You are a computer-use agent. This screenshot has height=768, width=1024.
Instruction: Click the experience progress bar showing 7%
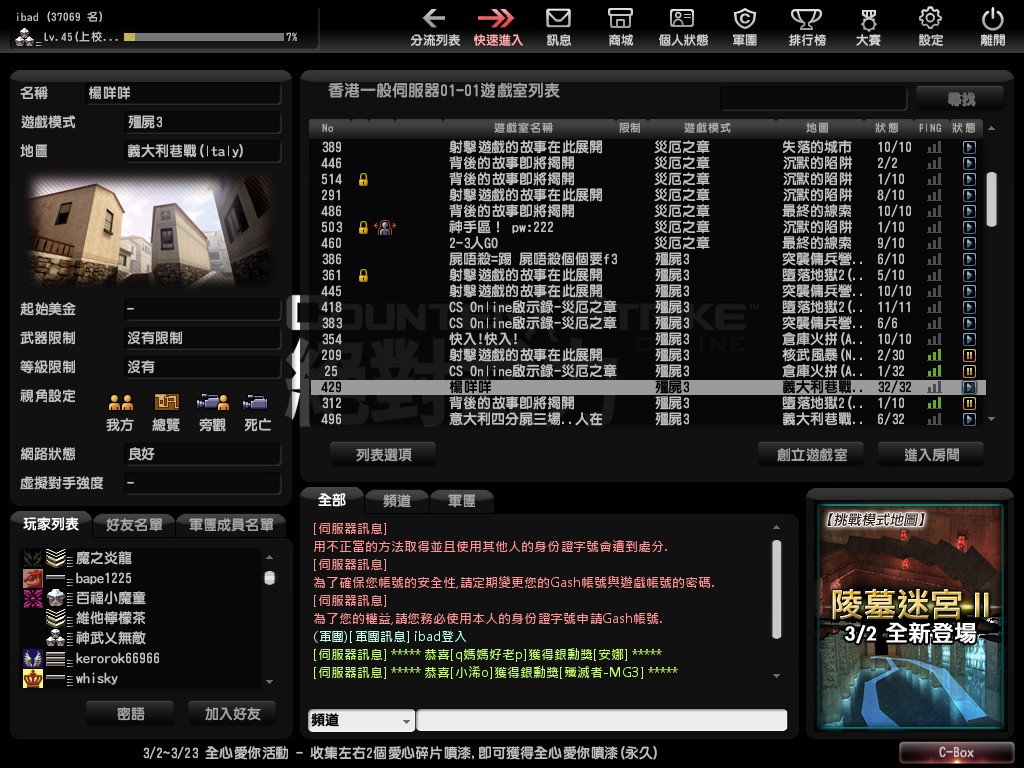point(204,37)
